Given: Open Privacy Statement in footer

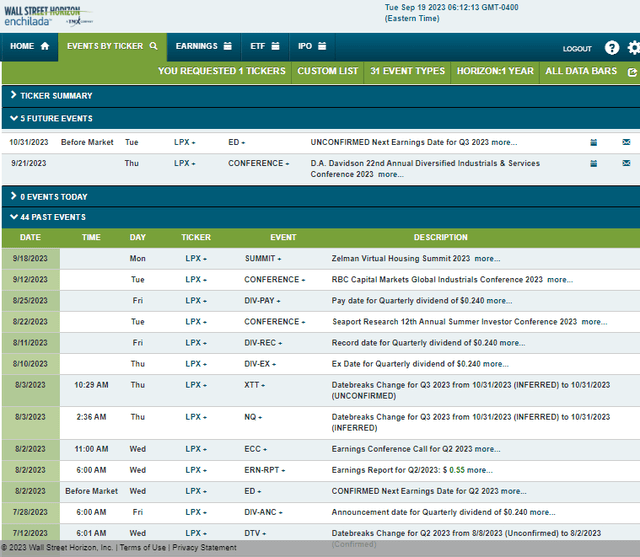Looking at the screenshot, I should 204,548.
